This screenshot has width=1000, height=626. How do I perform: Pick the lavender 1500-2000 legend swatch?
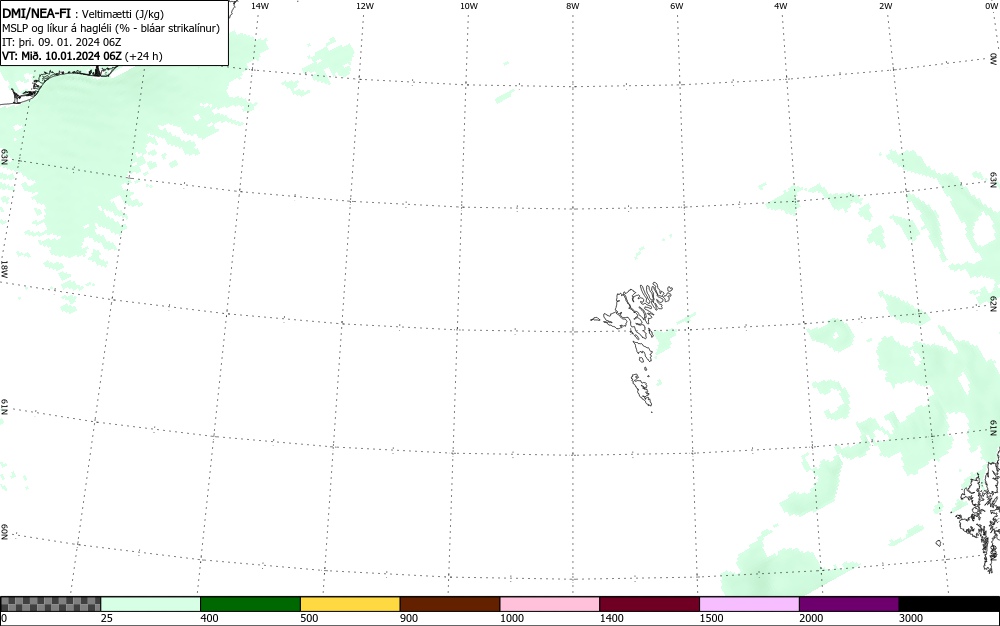pyautogui.click(x=749, y=604)
